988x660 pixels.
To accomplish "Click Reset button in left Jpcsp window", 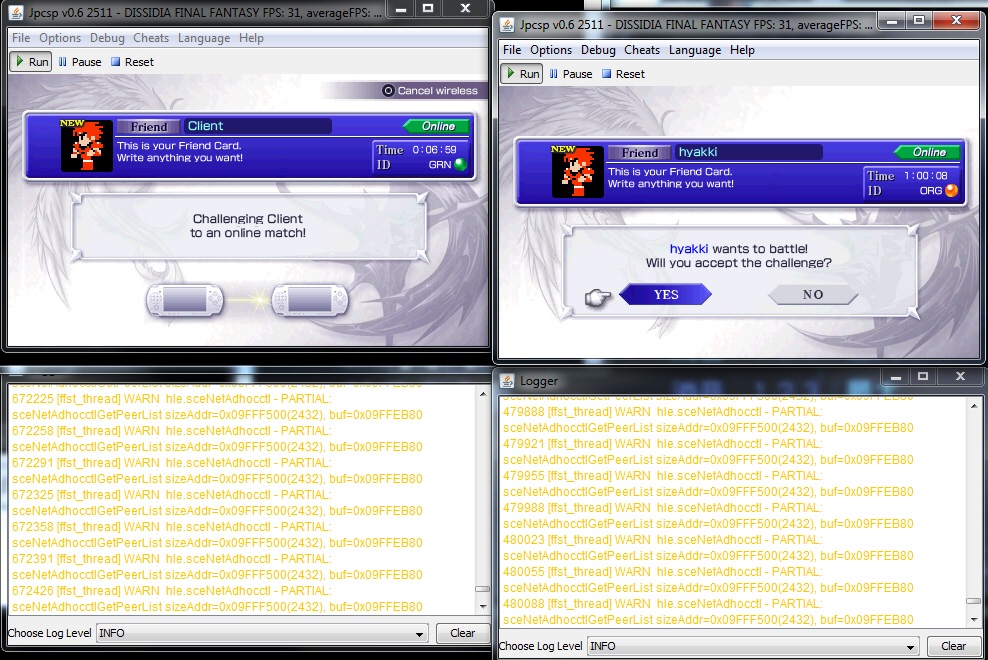I will coord(132,62).
